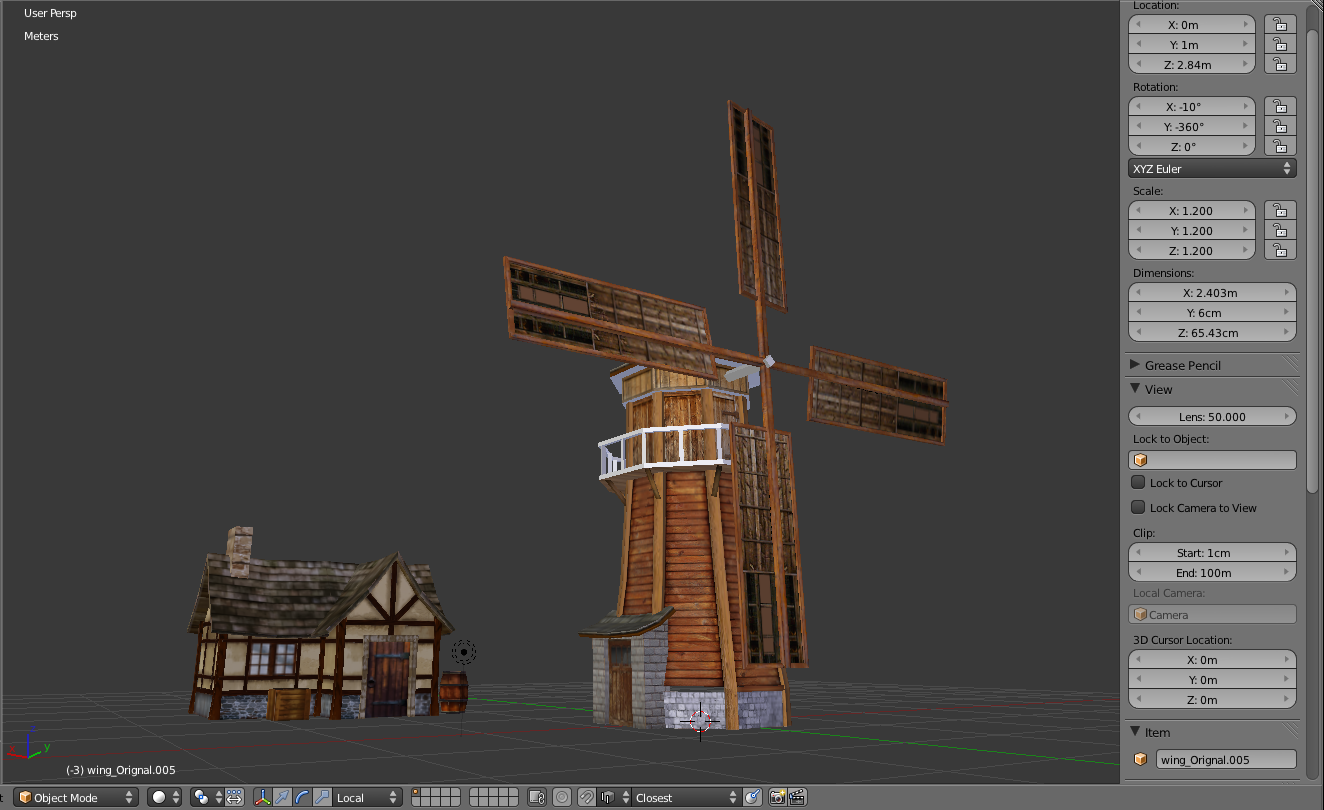This screenshot has height=810, width=1324.
Task: Enable Lock Camera to View
Action: click(1138, 507)
